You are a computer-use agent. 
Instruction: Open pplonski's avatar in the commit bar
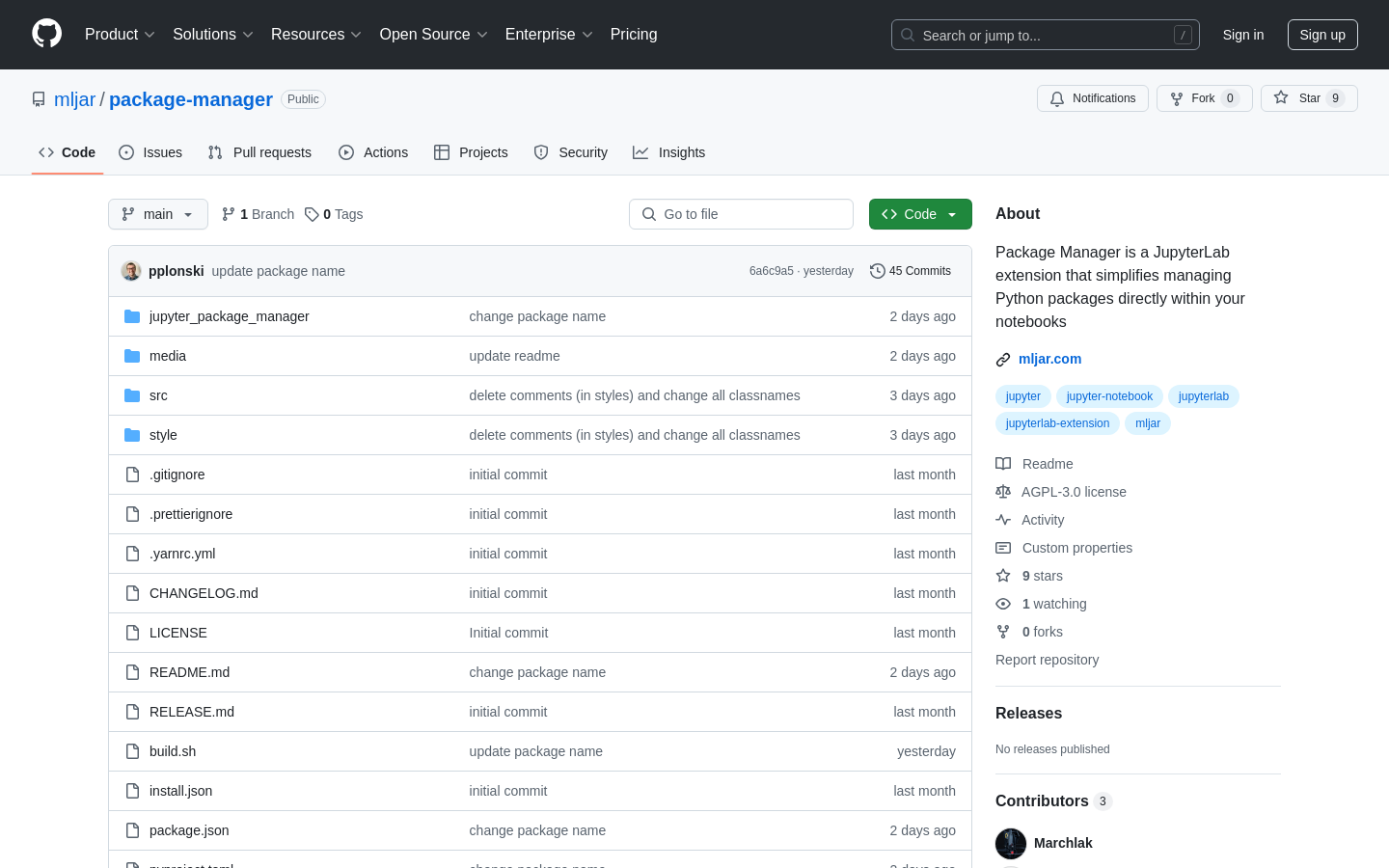point(131,271)
